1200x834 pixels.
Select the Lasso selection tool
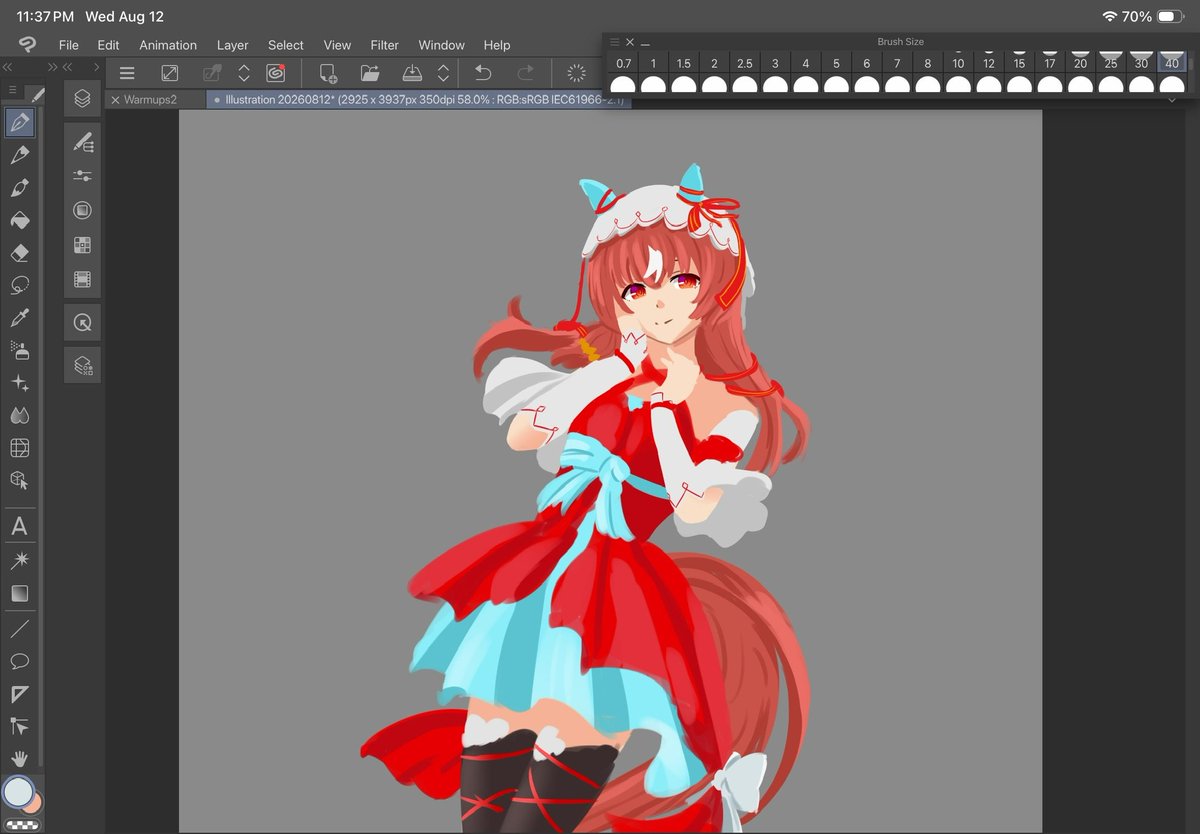pos(19,285)
